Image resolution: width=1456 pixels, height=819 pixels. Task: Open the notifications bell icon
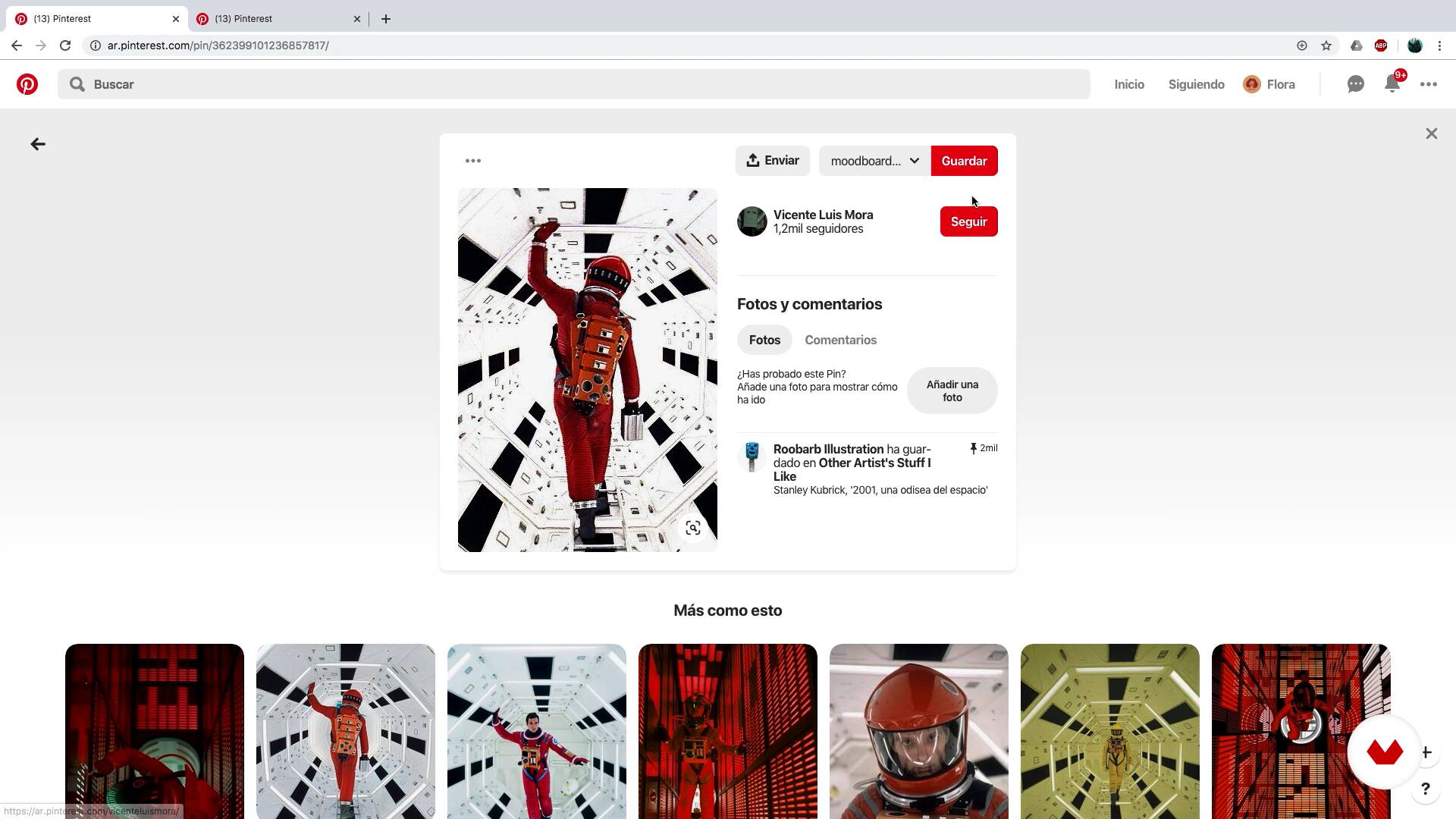pos(1392,84)
